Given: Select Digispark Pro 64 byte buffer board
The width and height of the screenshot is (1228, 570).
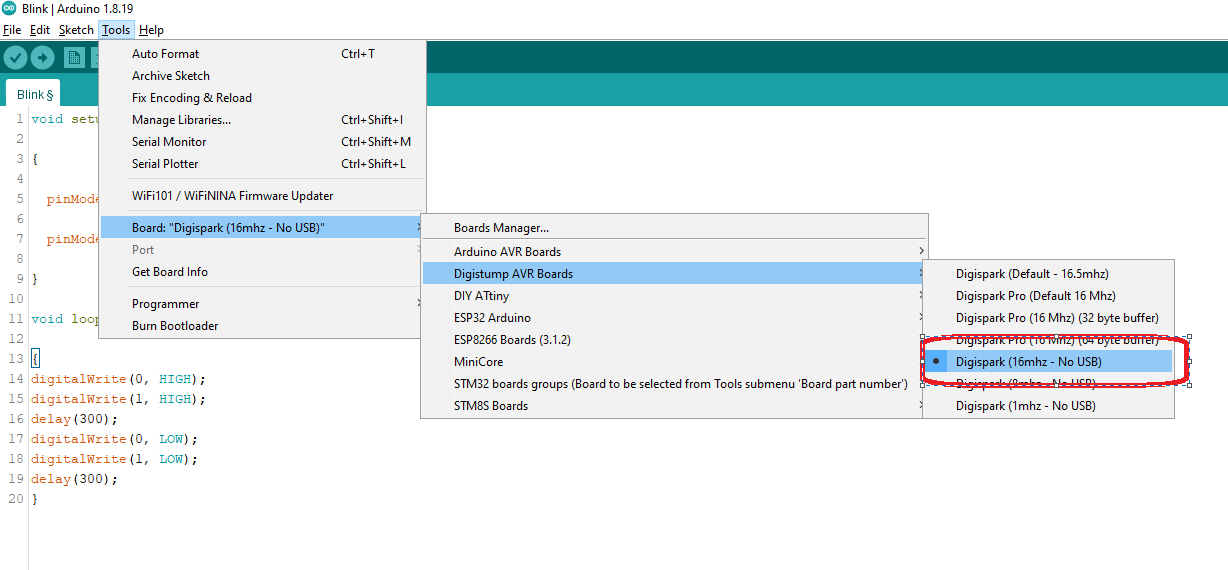Looking at the screenshot, I should 1047,340.
